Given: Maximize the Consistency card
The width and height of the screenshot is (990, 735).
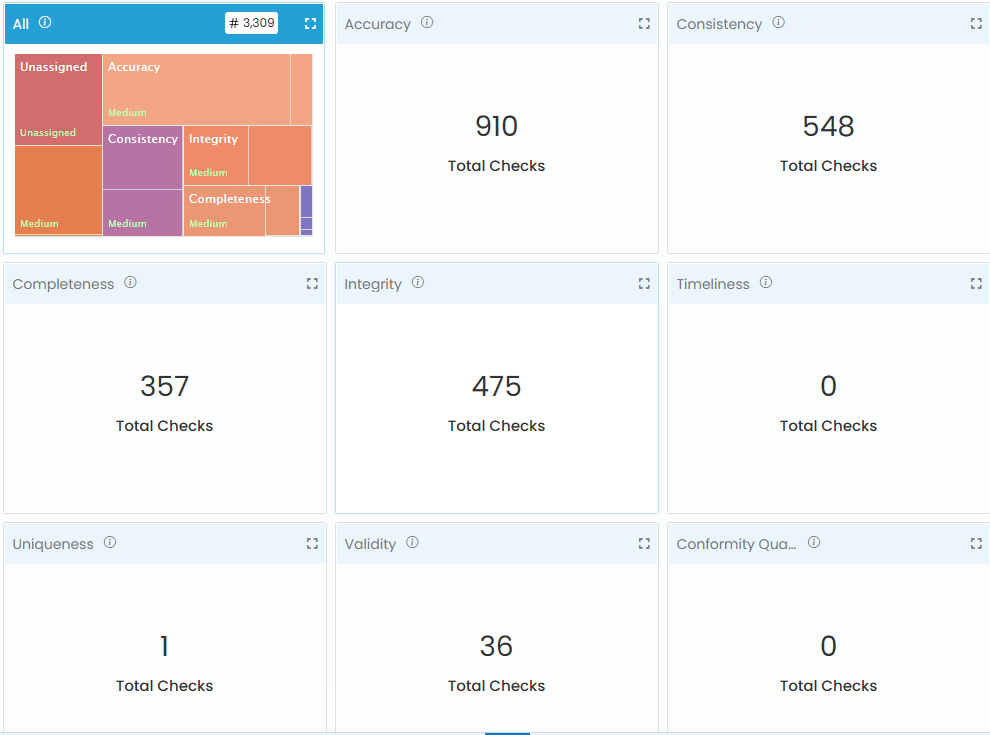Looking at the screenshot, I should click(976, 23).
